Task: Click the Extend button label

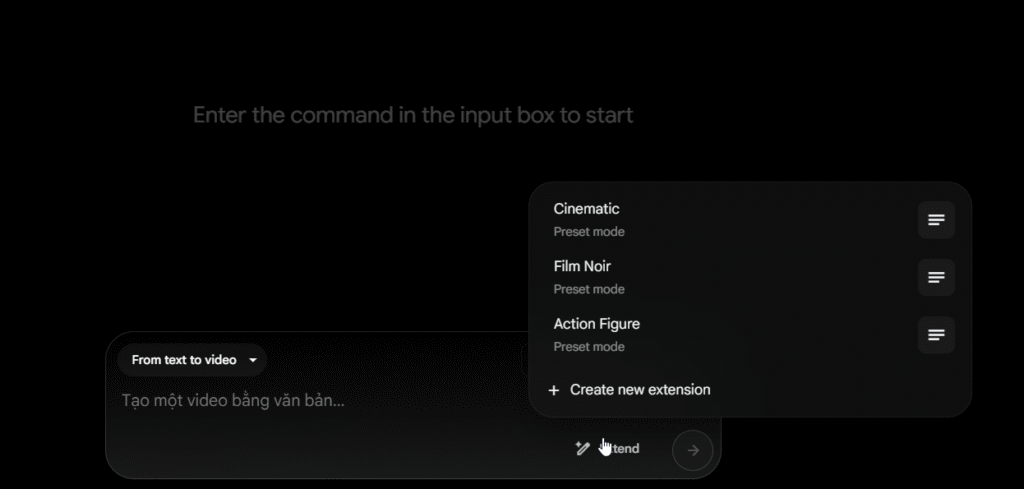Action: [x=625, y=449]
